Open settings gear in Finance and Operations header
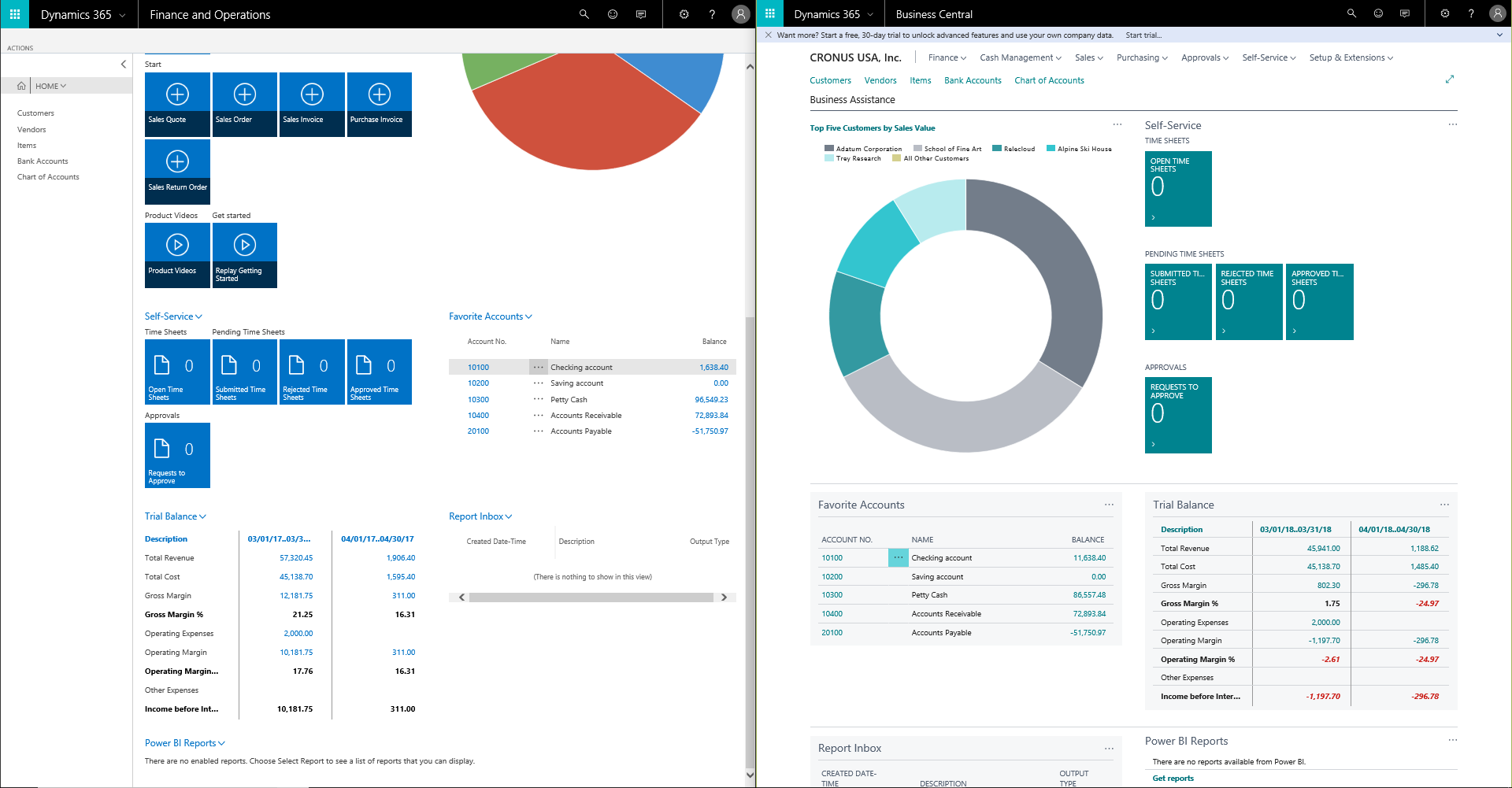The height and width of the screenshot is (788, 1512). (684, 14)
